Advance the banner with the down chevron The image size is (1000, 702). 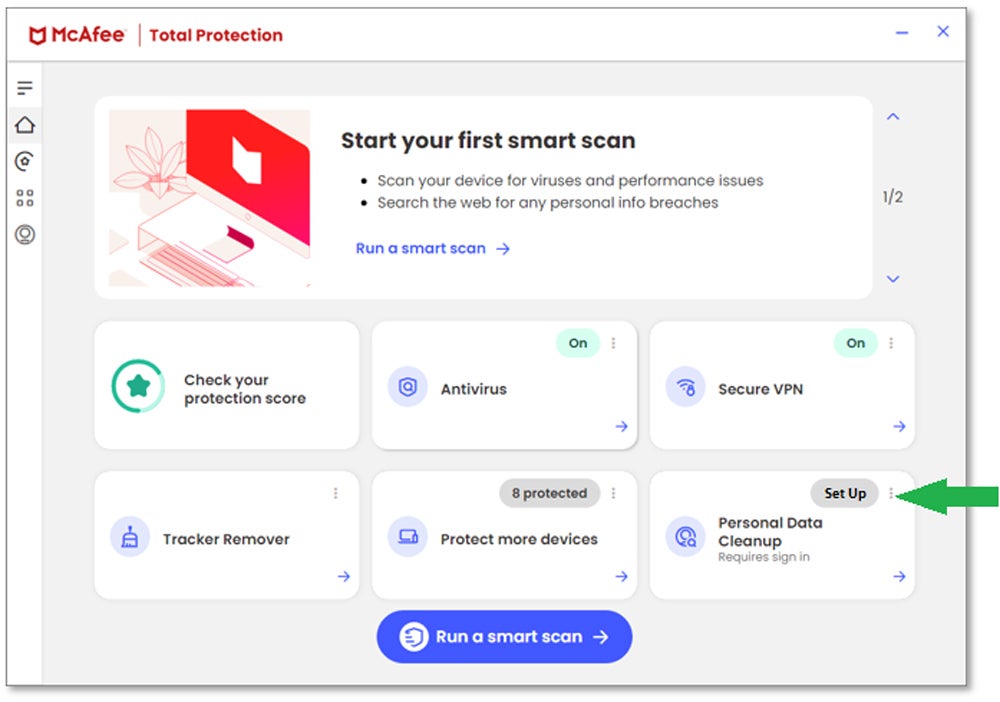[x=892, y=279]
